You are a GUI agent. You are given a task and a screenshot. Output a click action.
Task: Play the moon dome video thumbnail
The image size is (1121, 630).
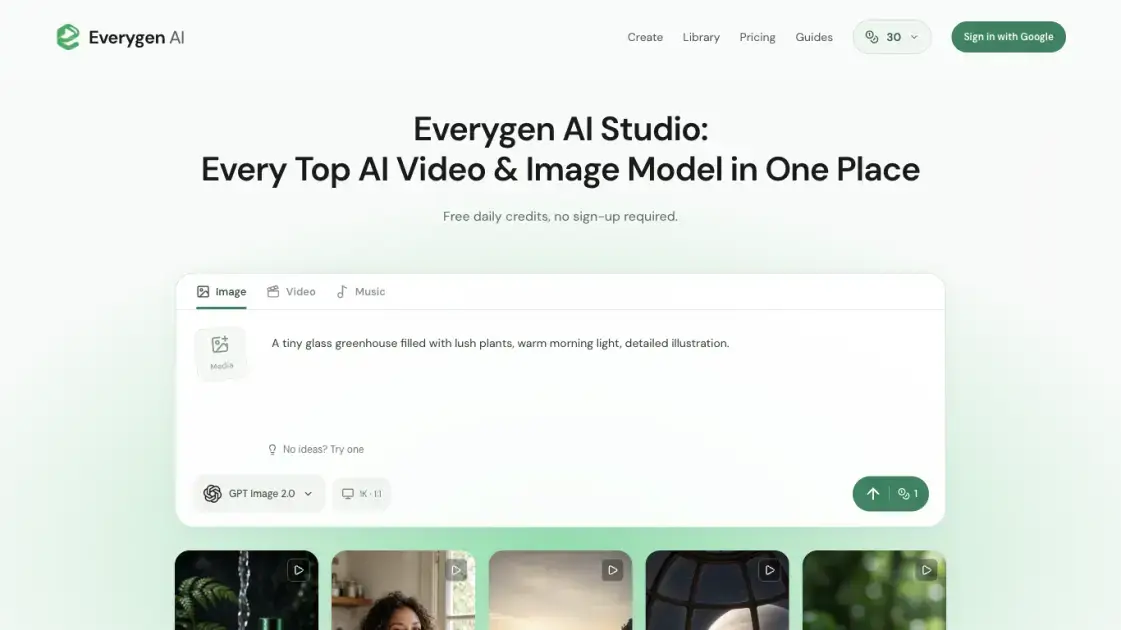coord(769,570)
